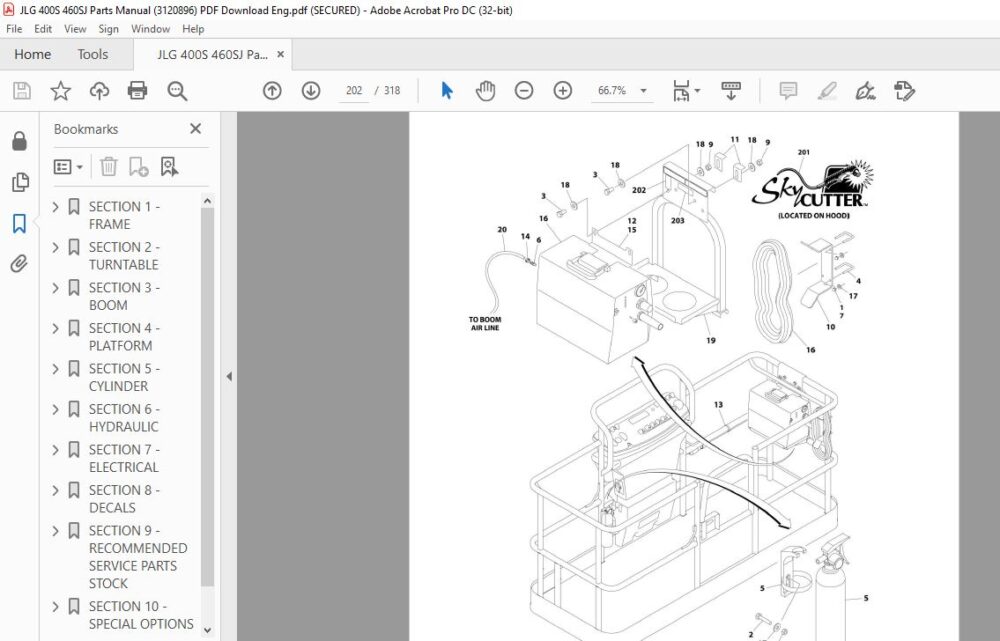The width and height of the screenshot is (1000, 641).
Task: Open the Sign document pen tool
Action: [x=865, y=91]
